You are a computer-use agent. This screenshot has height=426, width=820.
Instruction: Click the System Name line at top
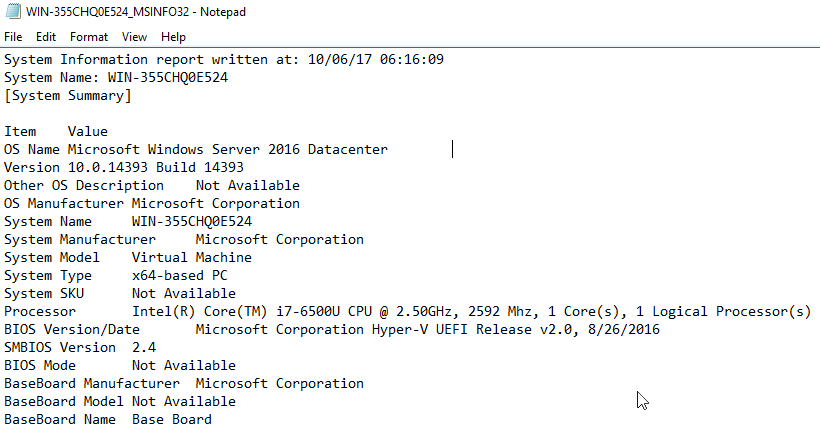(x=115, y=77)
